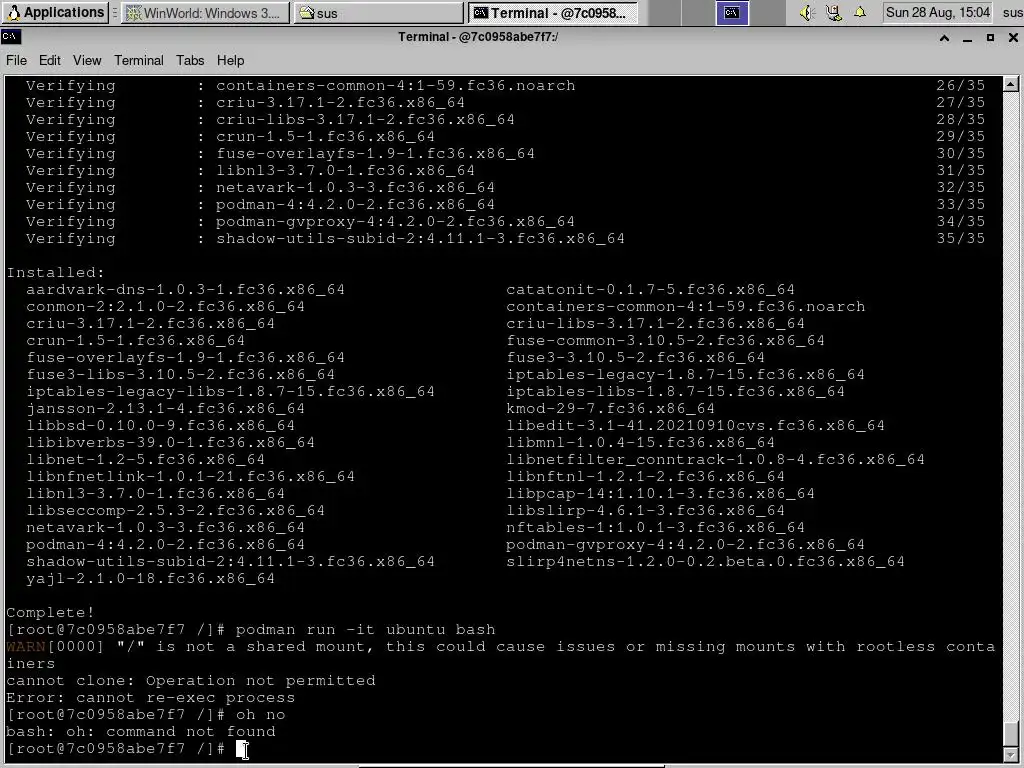Switch to WinWorld: Windows 3... taskbar window
Image resolution: width=1024 pixels, height=768 pixels.
pyautogui.click(x=205, y=12)
